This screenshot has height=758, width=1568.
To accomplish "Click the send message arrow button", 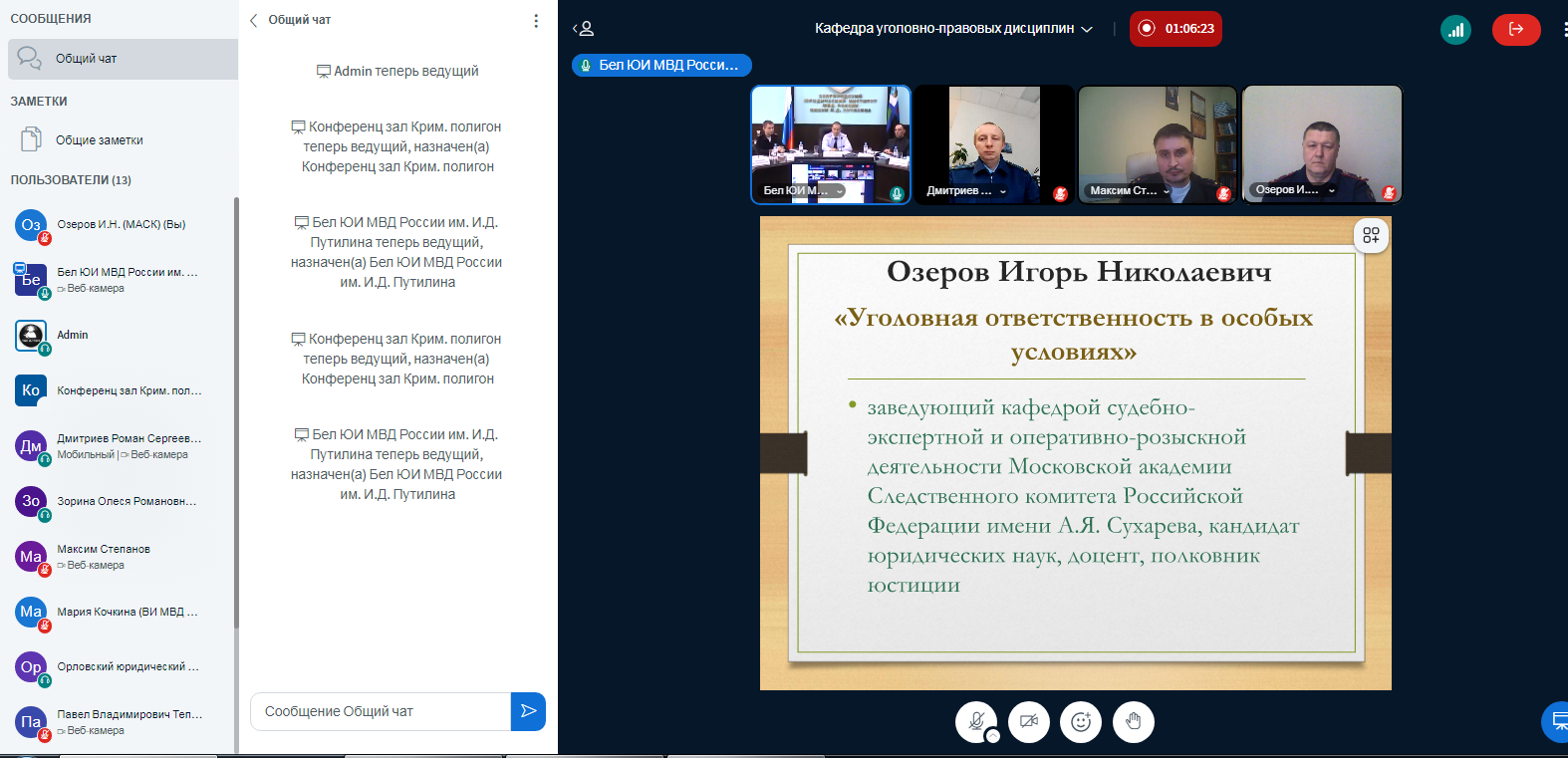I will tap(528, 711).
